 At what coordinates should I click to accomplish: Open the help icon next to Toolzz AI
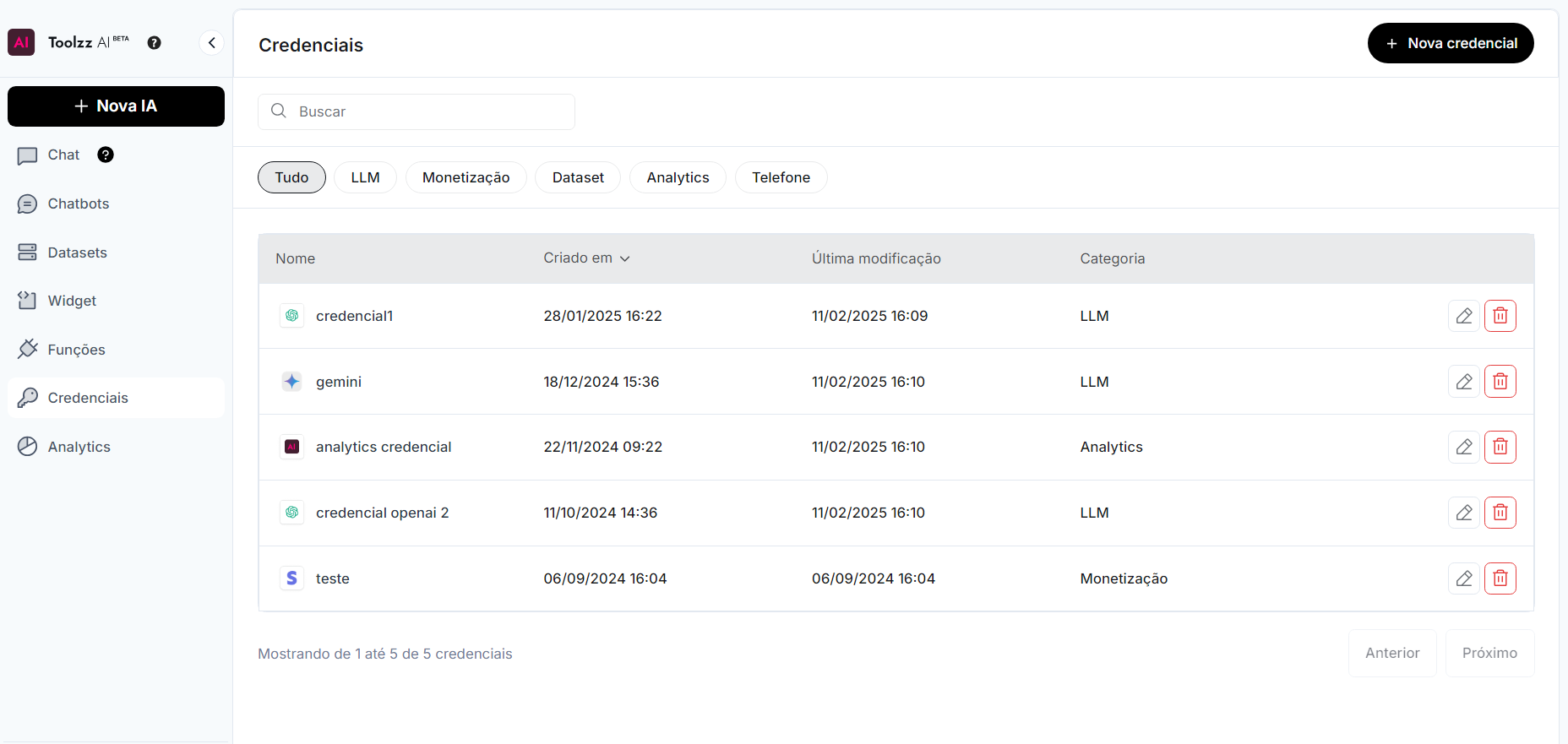click(x=154, y=42)
